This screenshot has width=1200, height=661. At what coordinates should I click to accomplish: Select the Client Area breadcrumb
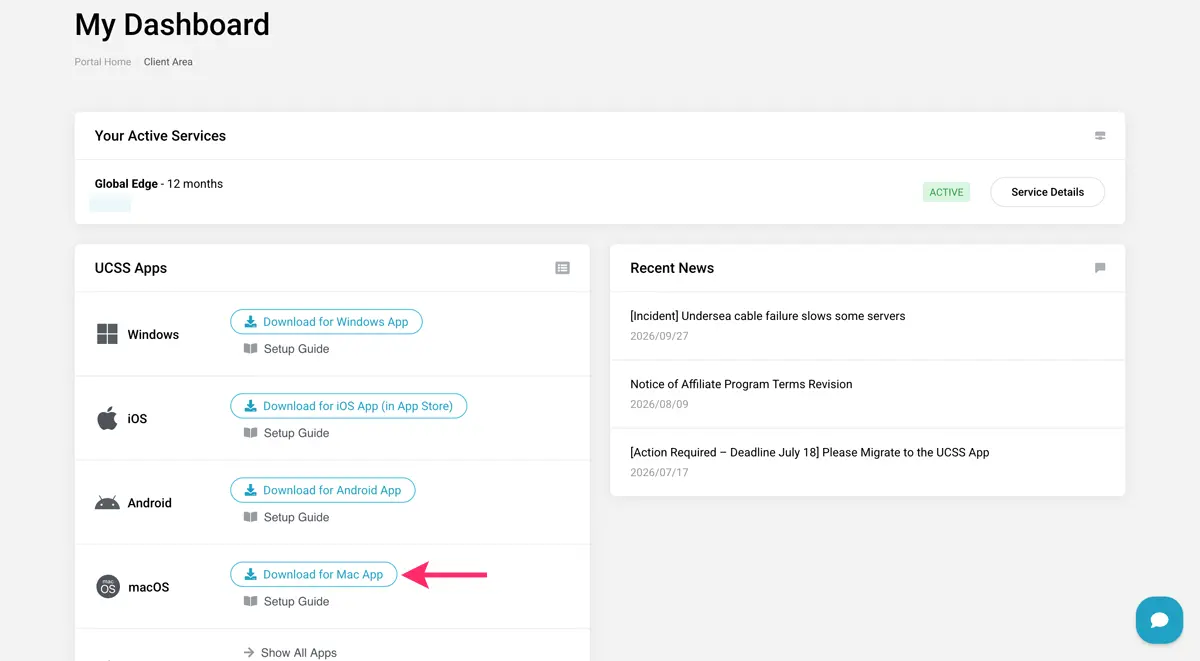coord(168,62)
